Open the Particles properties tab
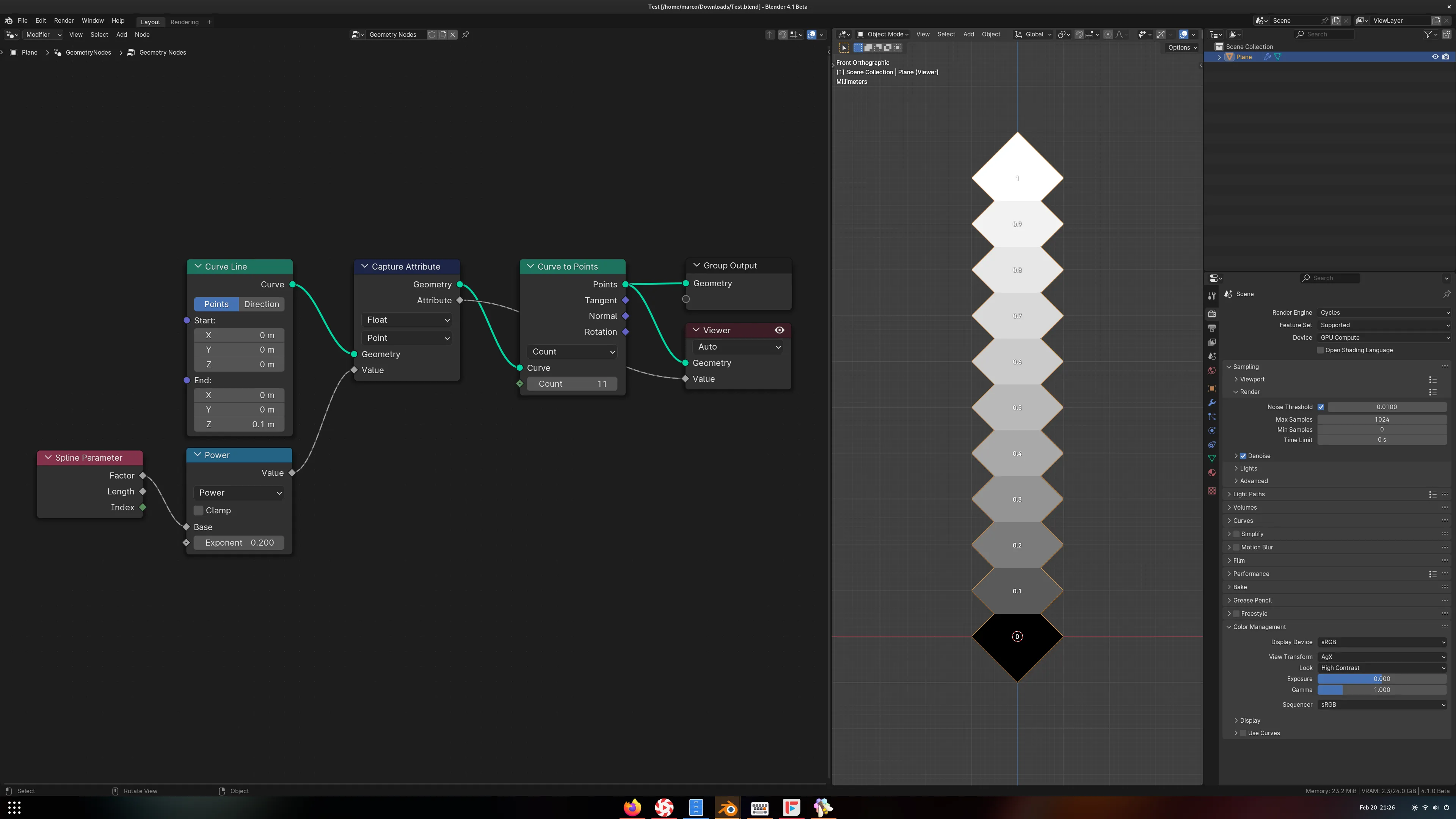Viewport: 1456px width, 819px height. coord(1212,417)
